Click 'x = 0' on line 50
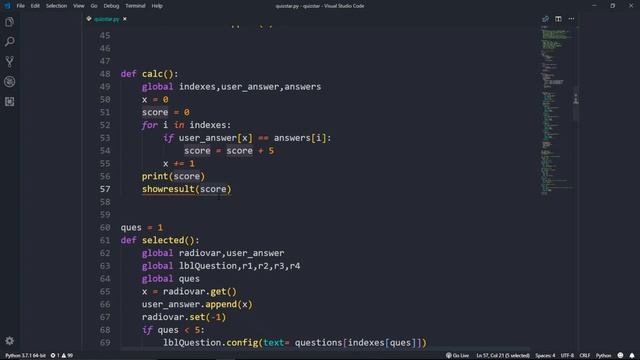Viewport: 640px width, 360px height. tap(155, 100)
